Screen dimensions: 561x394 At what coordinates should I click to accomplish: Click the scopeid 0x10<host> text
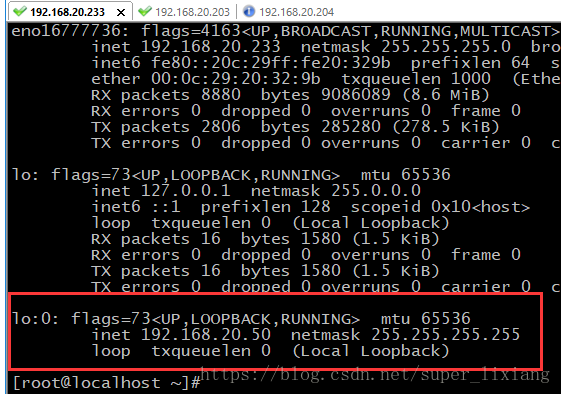pos(440,207)
